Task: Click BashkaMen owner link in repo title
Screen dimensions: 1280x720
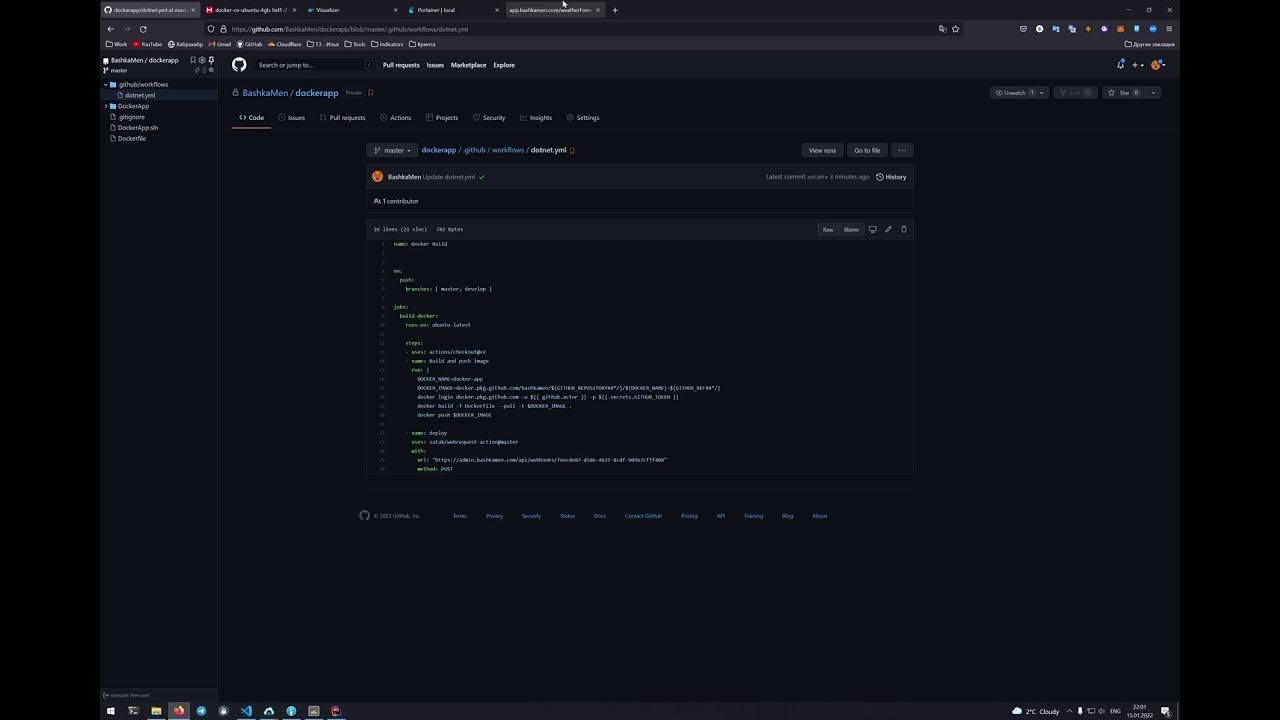Action: (265, 93)
